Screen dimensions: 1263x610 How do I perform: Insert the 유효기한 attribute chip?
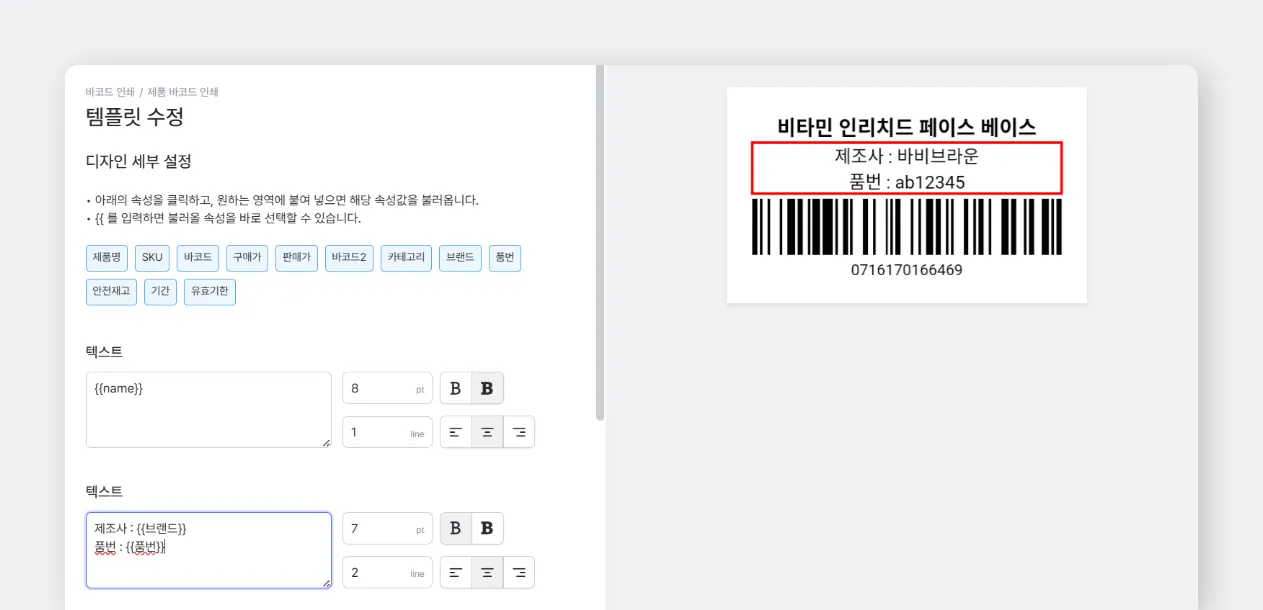(x=209, y=292)
